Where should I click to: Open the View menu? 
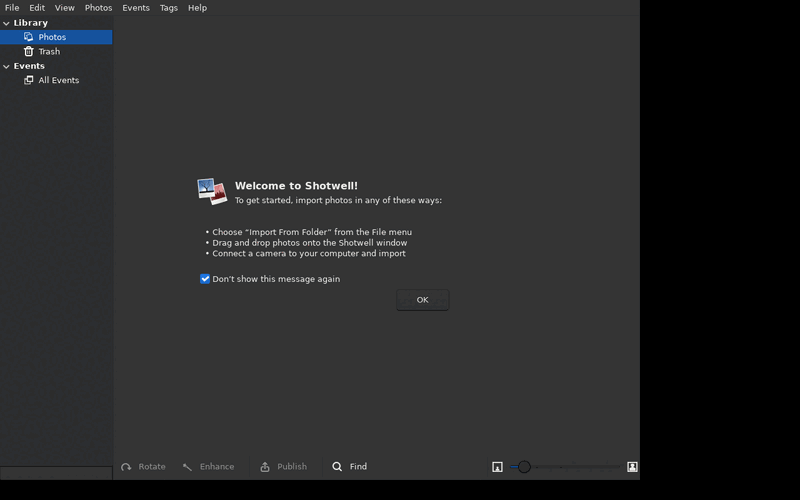tap(64, 8)
